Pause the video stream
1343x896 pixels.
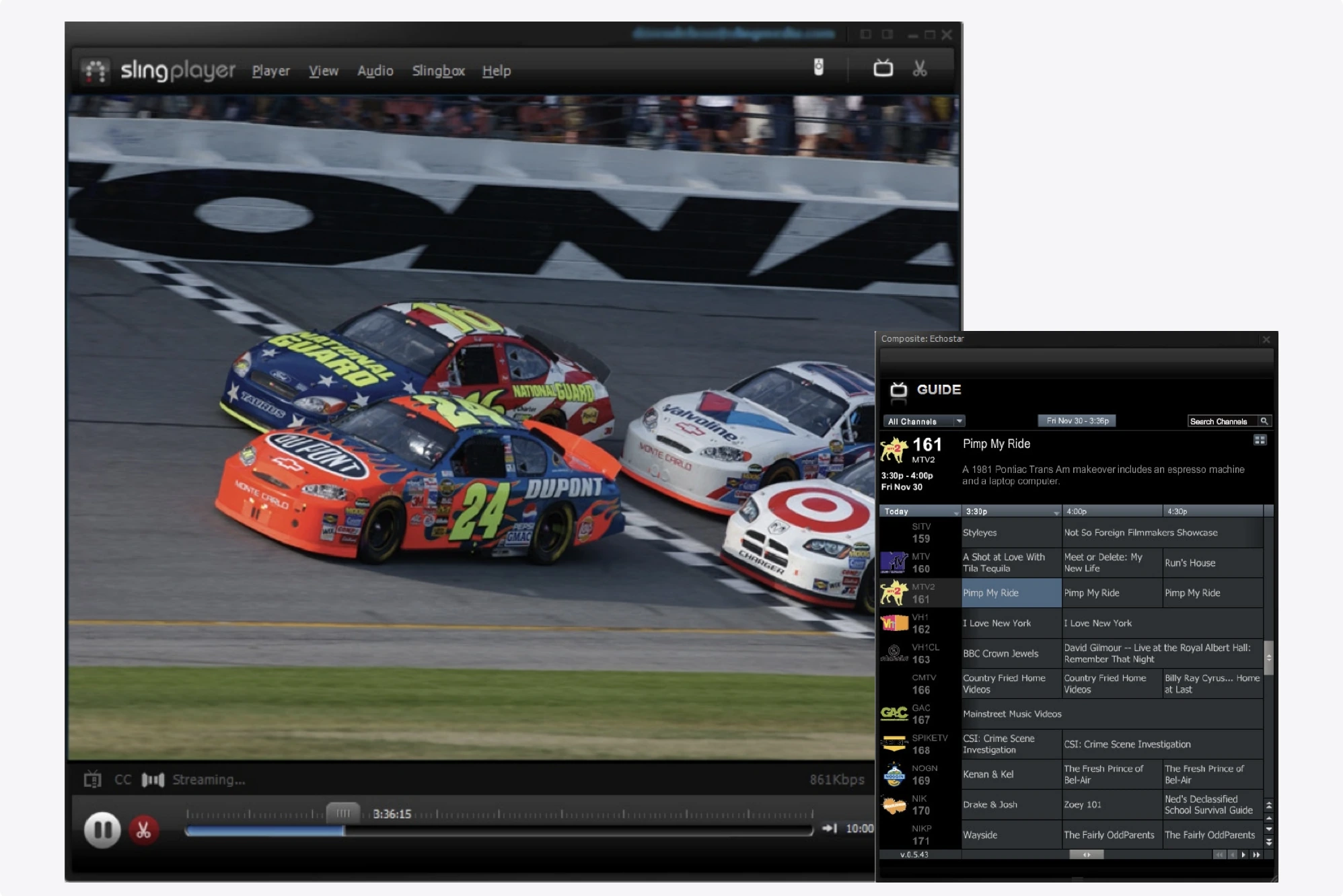pos(102,830)
